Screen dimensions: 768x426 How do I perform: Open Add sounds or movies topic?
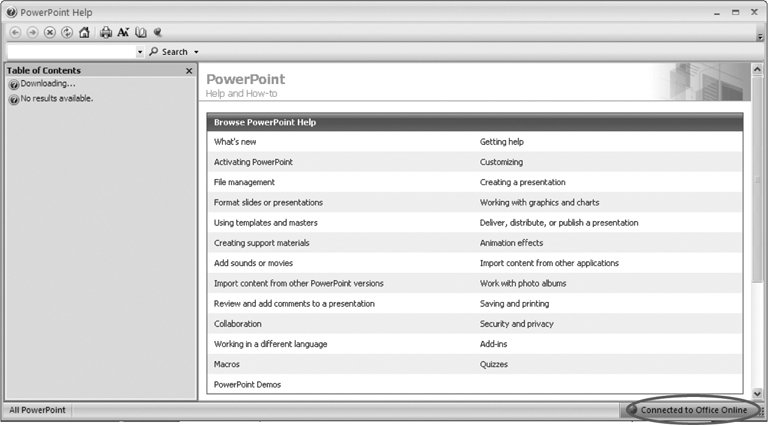point(253,263)
